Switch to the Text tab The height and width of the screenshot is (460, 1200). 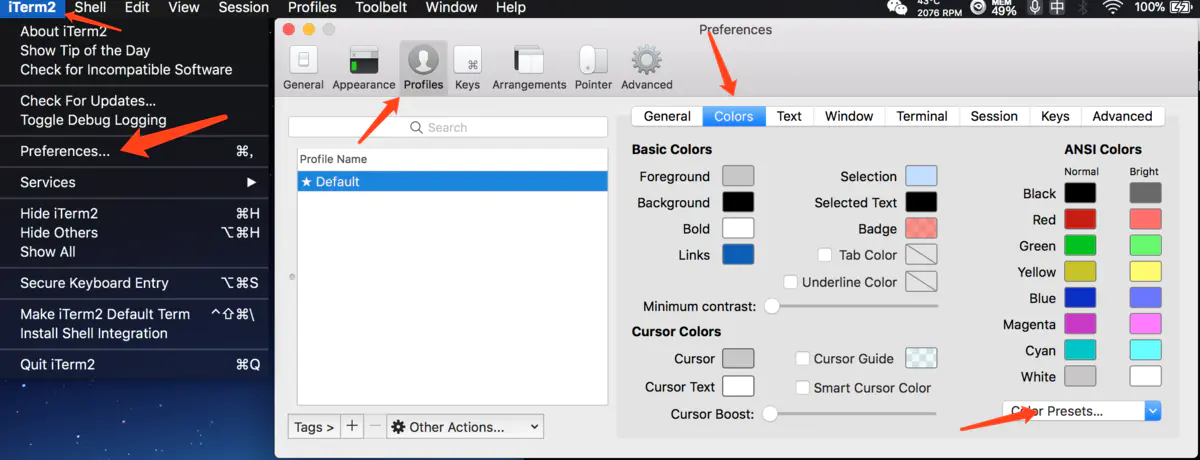click(x=789, y=116)
